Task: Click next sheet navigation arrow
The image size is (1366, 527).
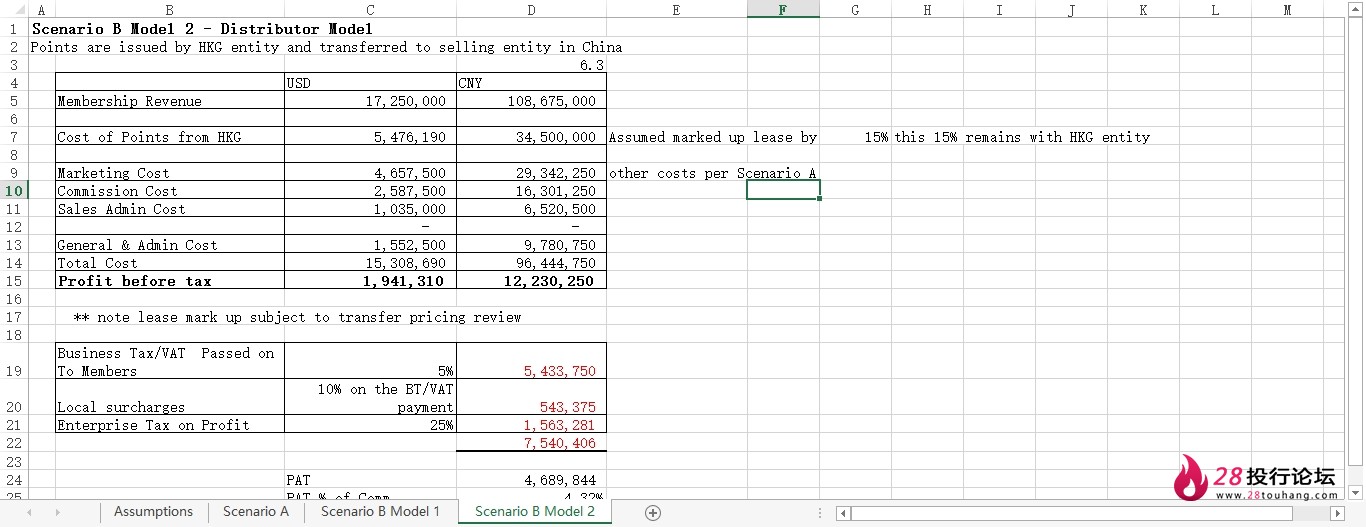Action: coord(57,512)
